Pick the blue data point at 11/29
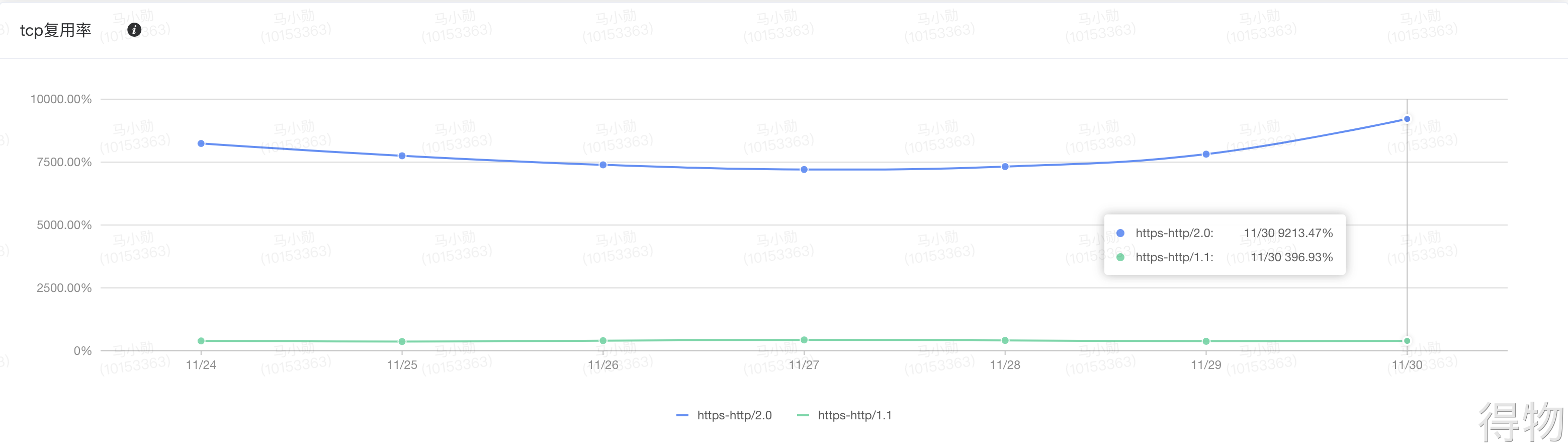Screen dimensions: 1568x447 tap(1206, 155)
